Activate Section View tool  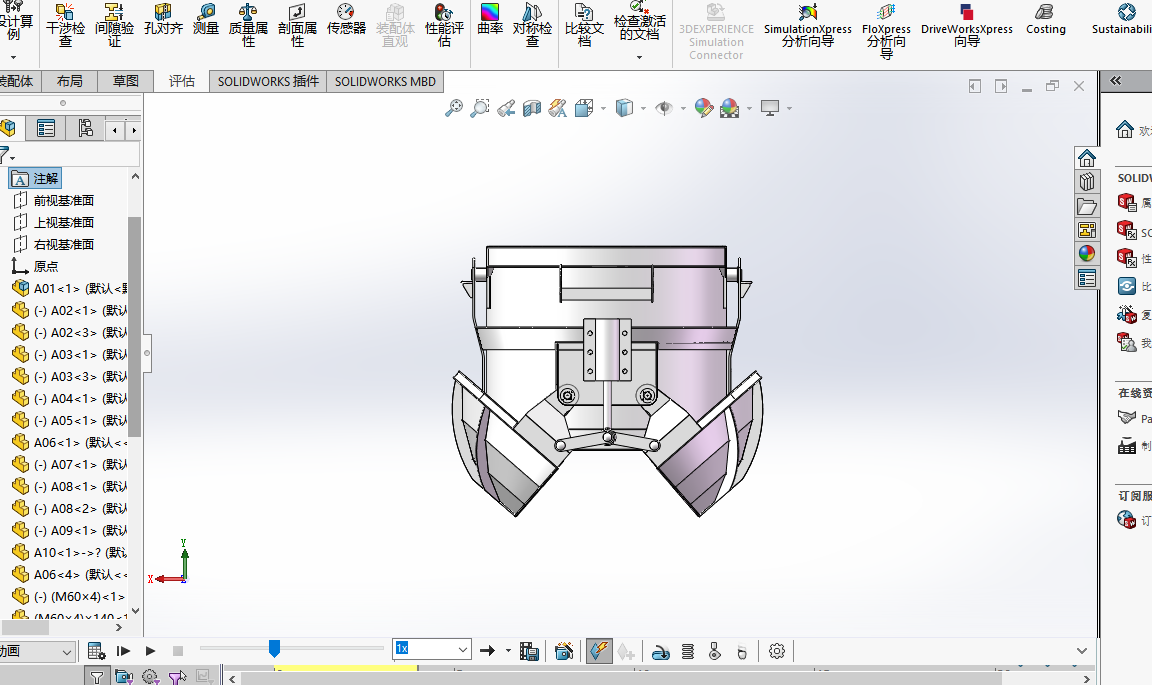click(532, 109)
